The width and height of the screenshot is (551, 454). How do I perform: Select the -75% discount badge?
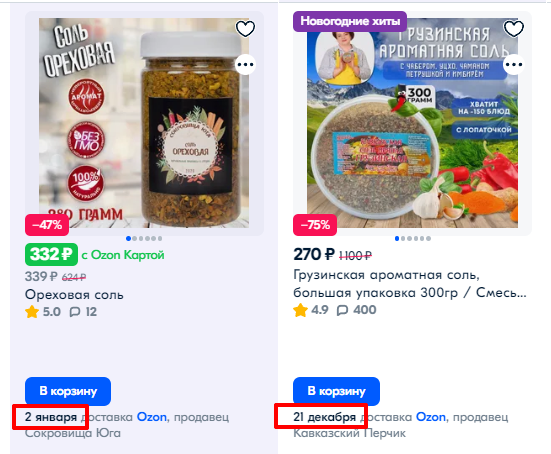(315, 225)
